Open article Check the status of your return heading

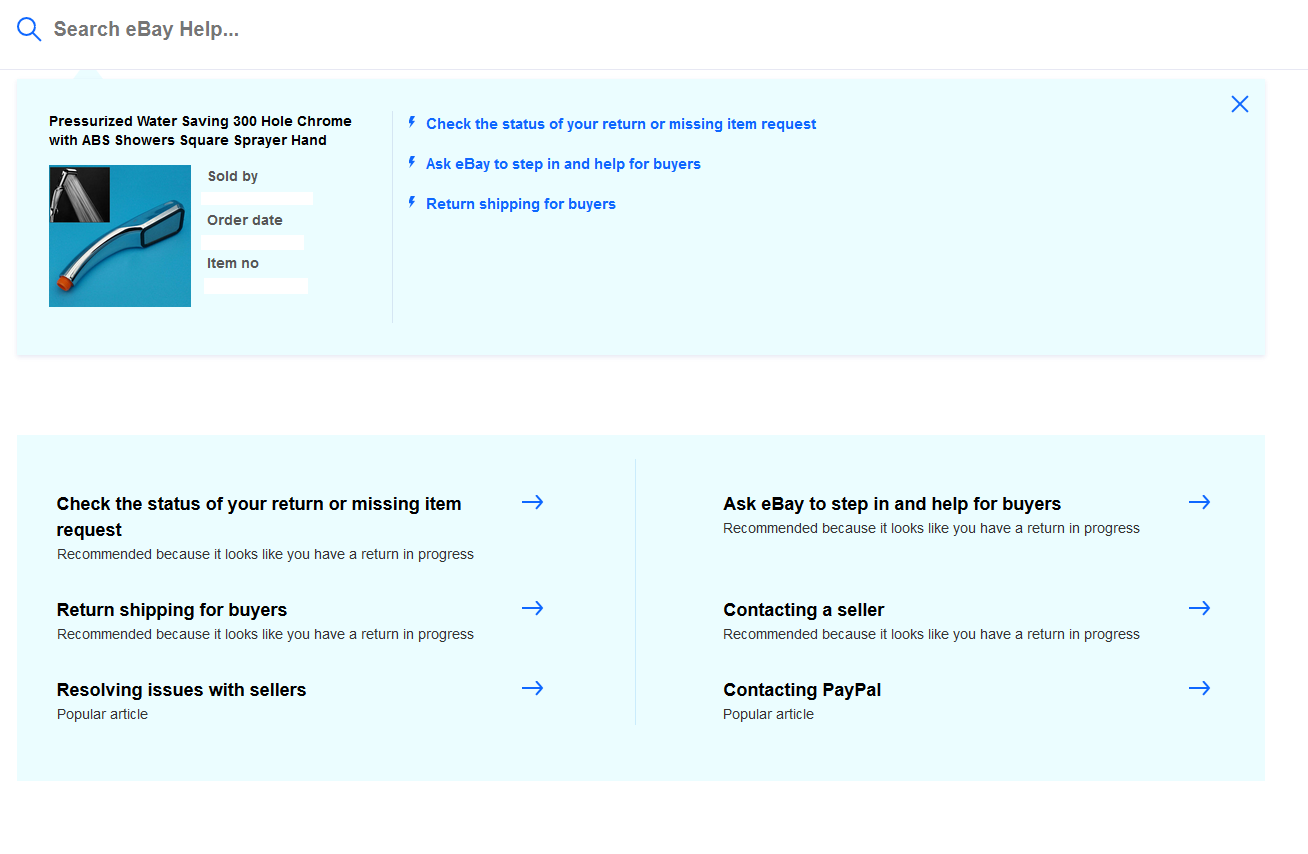pos(259,517)
